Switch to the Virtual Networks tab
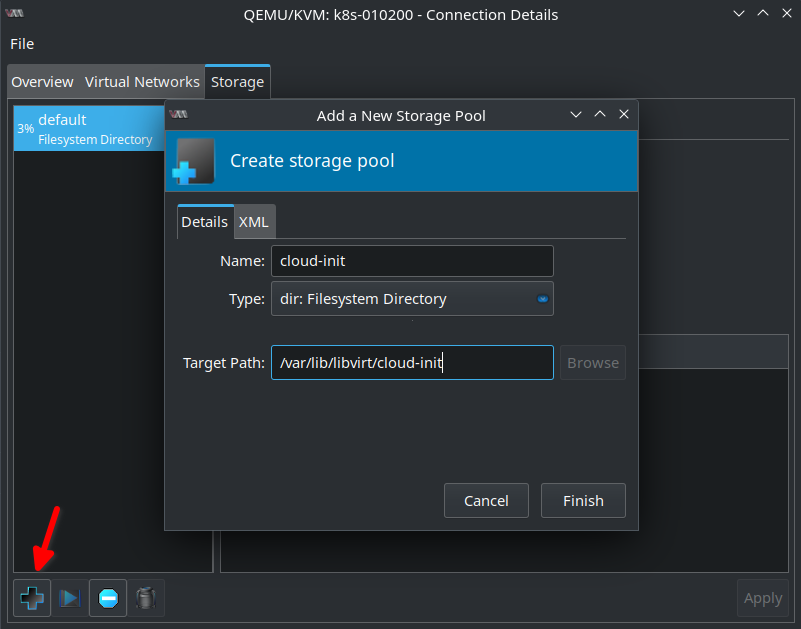The height and width of the screenshot is (629, 801). pos(142,82)
